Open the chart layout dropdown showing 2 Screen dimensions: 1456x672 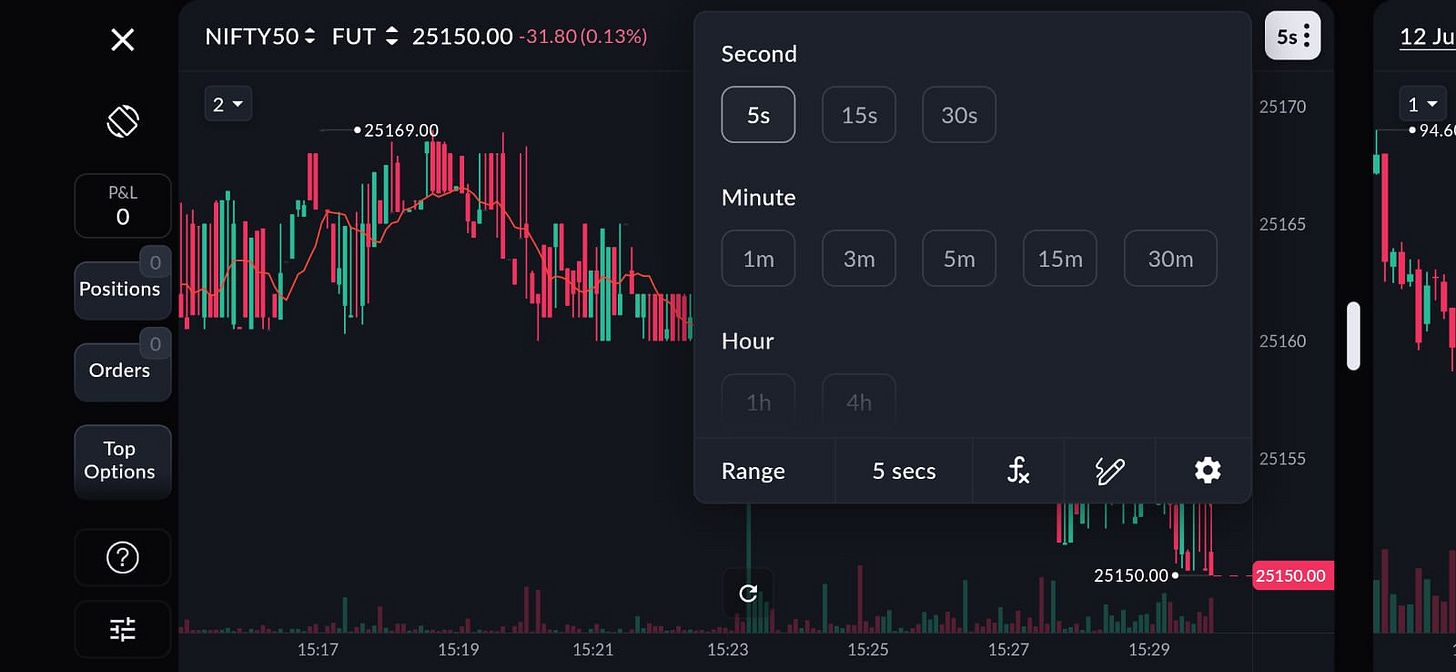228,104
